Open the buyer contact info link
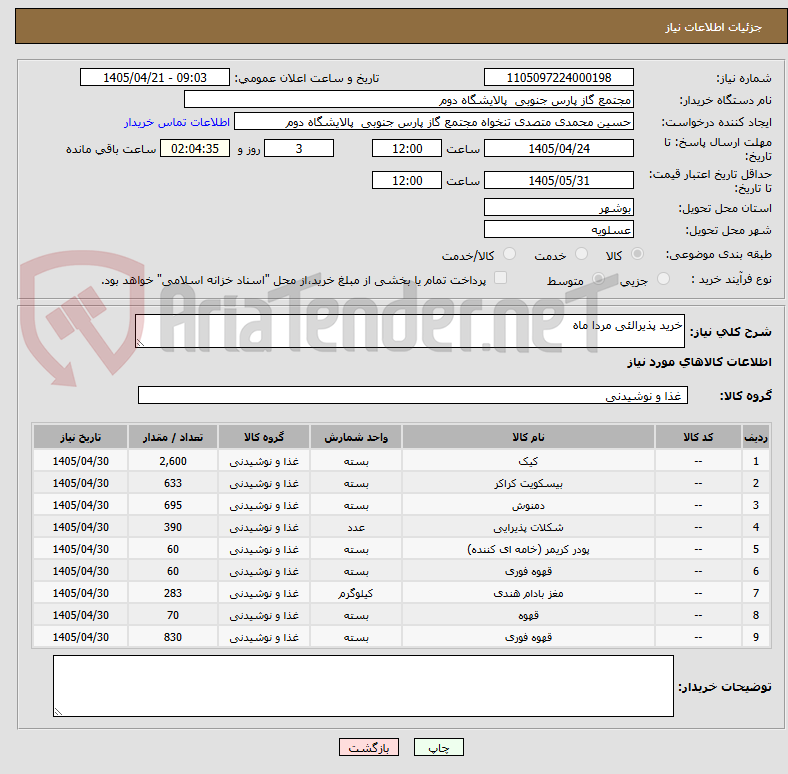 177,122
